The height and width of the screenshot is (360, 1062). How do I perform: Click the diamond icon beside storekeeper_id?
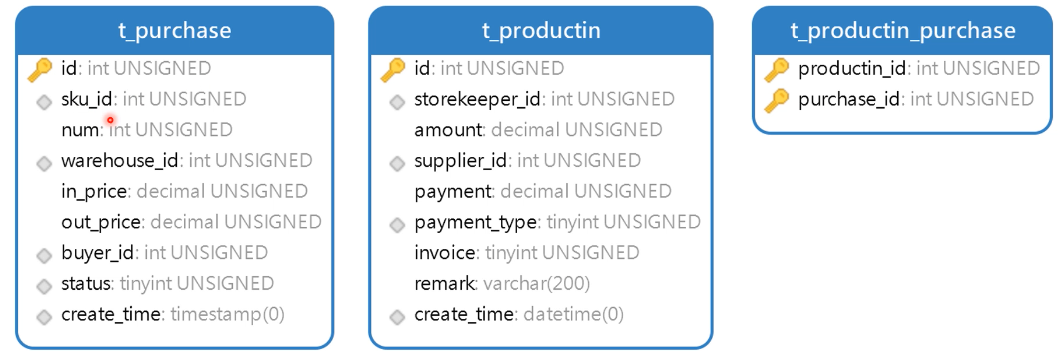(x=398, y=102)
